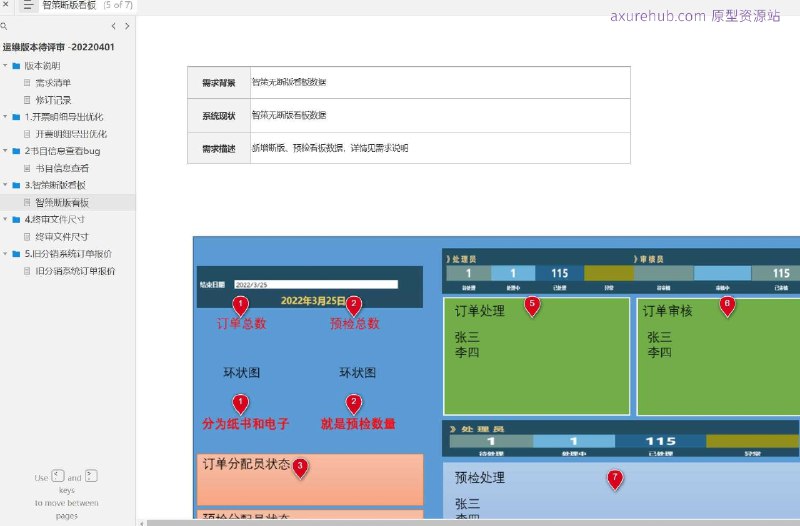
Task: Open the 旧分销系统订单报价 page
Action: pyautogui.click(x=75, y=271)
